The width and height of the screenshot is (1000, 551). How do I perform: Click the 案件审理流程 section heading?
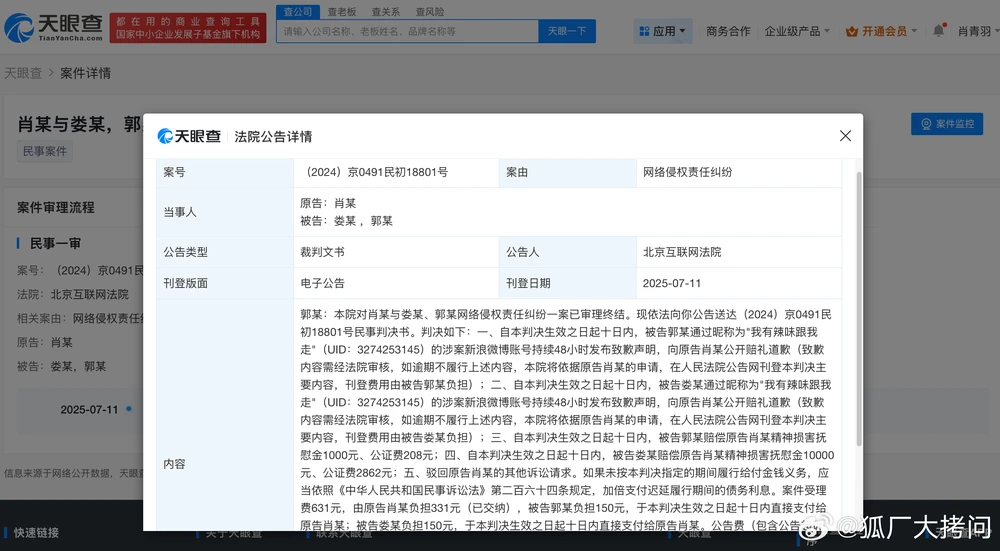point(55,207)
